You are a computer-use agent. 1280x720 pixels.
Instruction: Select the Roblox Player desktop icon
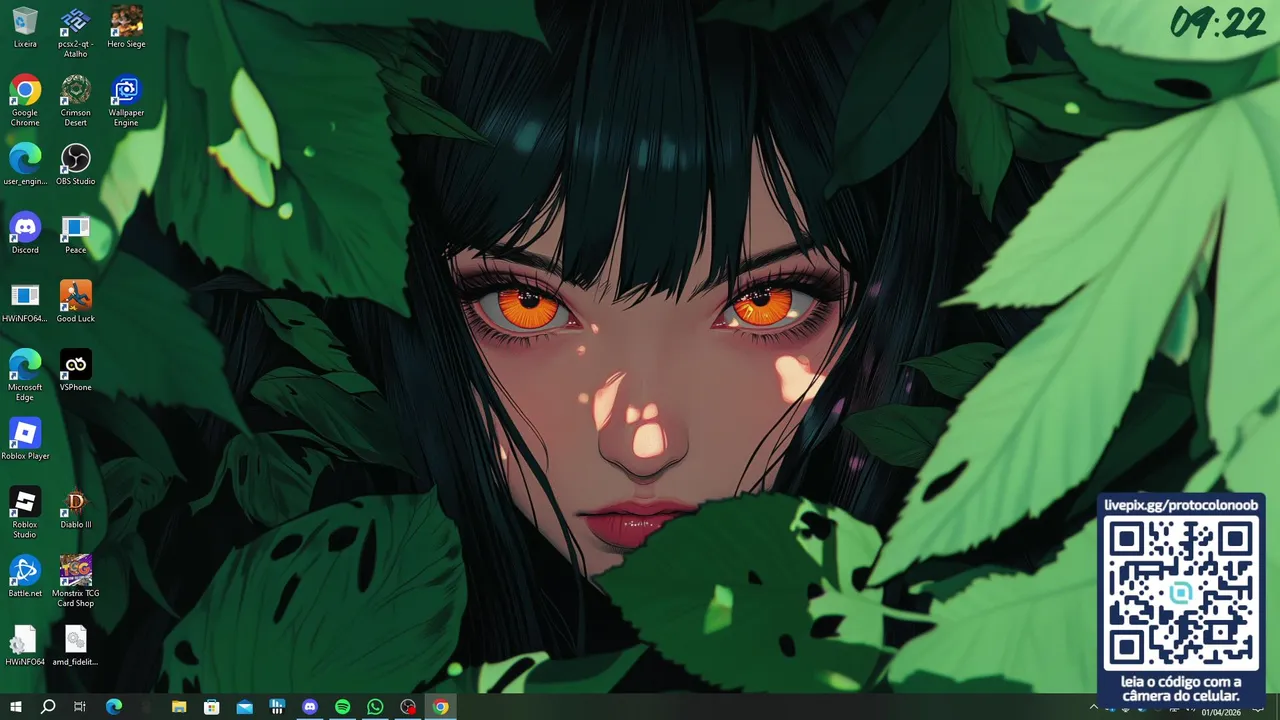[x=25, y=439]
